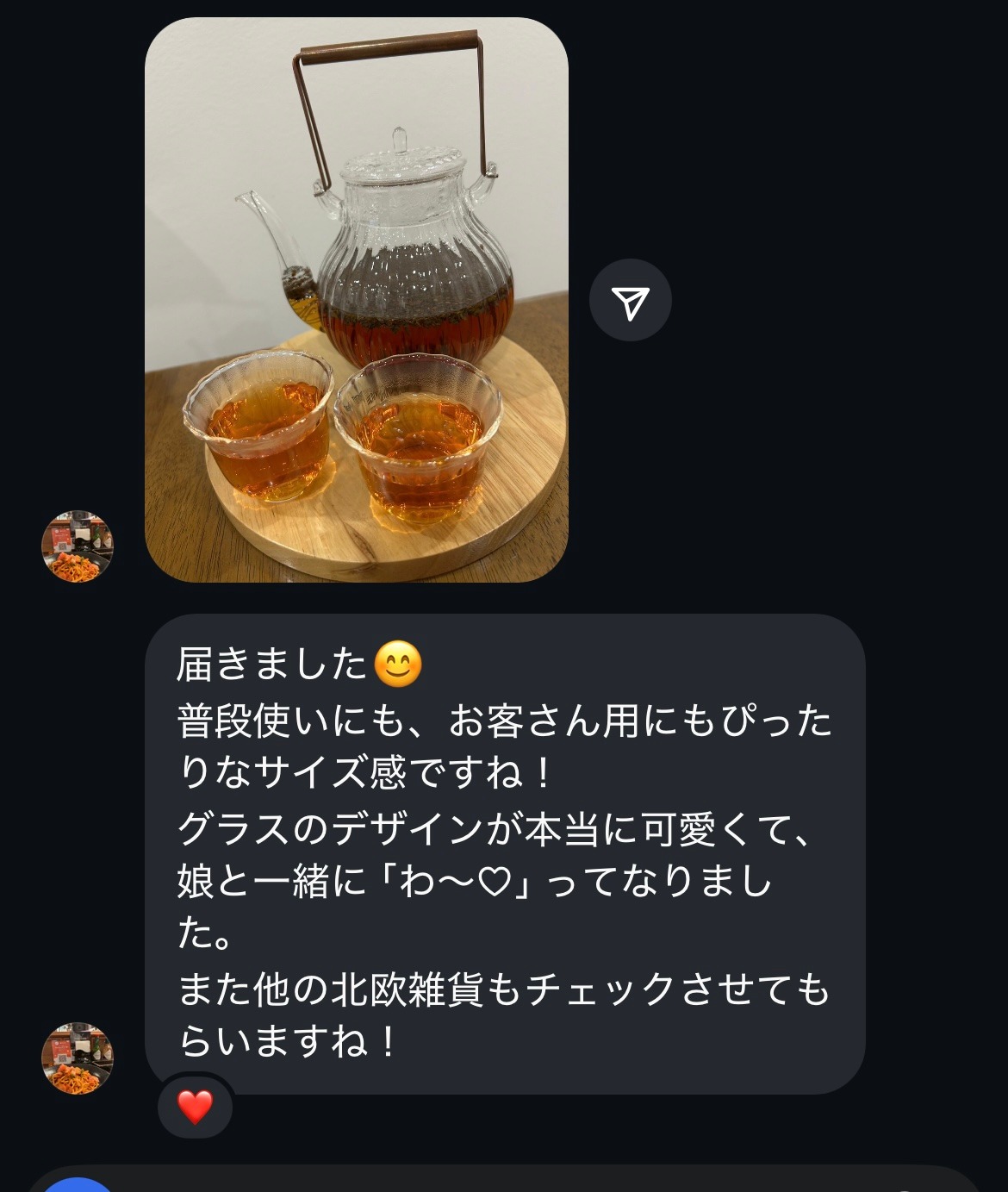This screenshot has height=1192, width=1008.
Task: Click the copper teapot handle in the photo
Action: [389, 95]
